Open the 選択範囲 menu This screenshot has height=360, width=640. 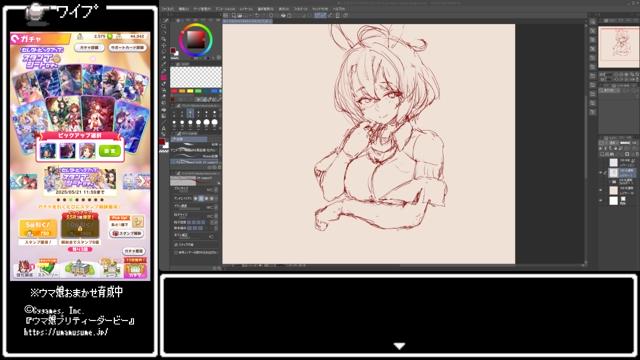[x=266, y=9]
